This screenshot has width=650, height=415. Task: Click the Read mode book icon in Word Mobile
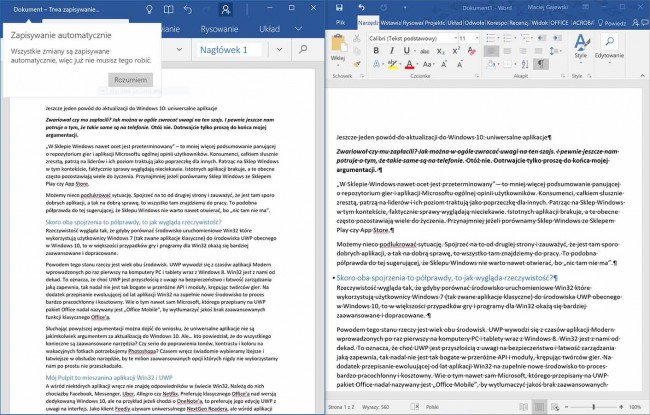[168, 9]
